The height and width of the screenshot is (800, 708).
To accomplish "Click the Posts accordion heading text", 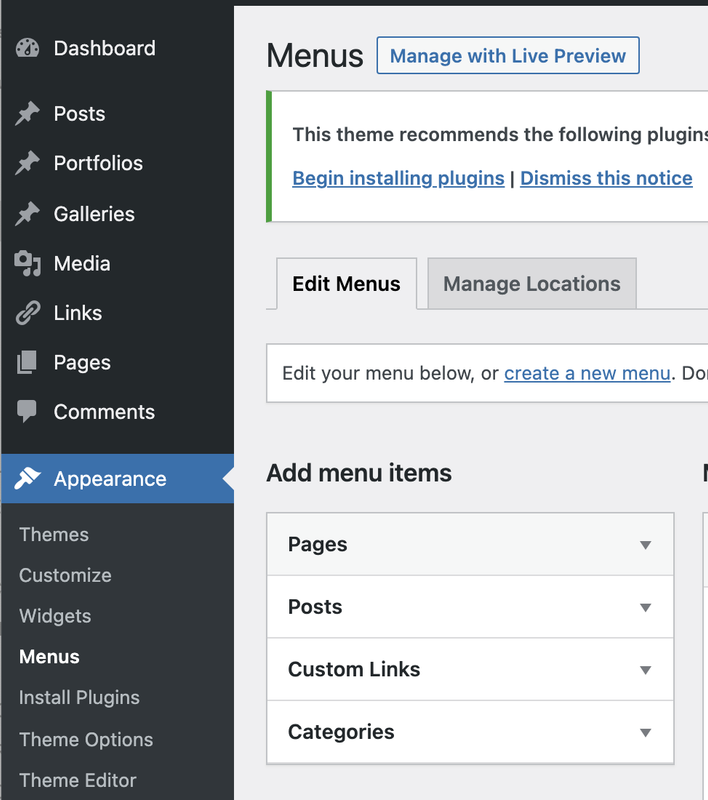I will (315, 607).
